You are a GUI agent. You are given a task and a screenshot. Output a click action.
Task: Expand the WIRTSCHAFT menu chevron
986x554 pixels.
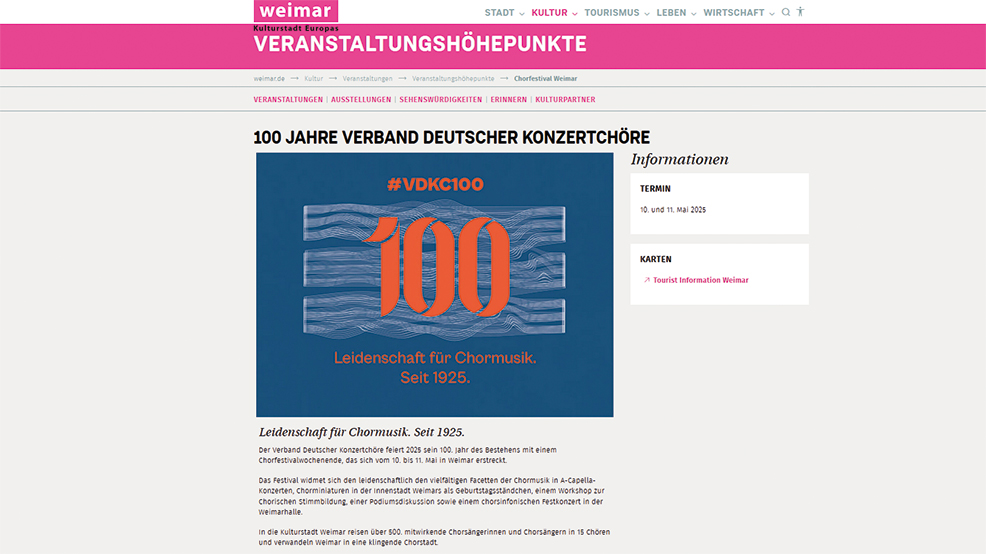click(x=772, y=14)
